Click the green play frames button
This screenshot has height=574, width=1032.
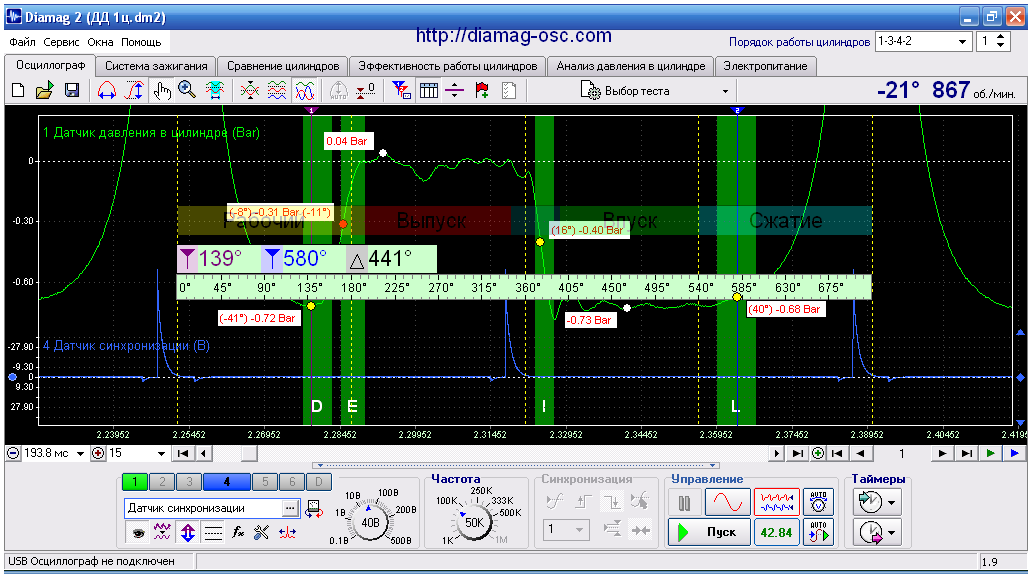tap(991, 454)
